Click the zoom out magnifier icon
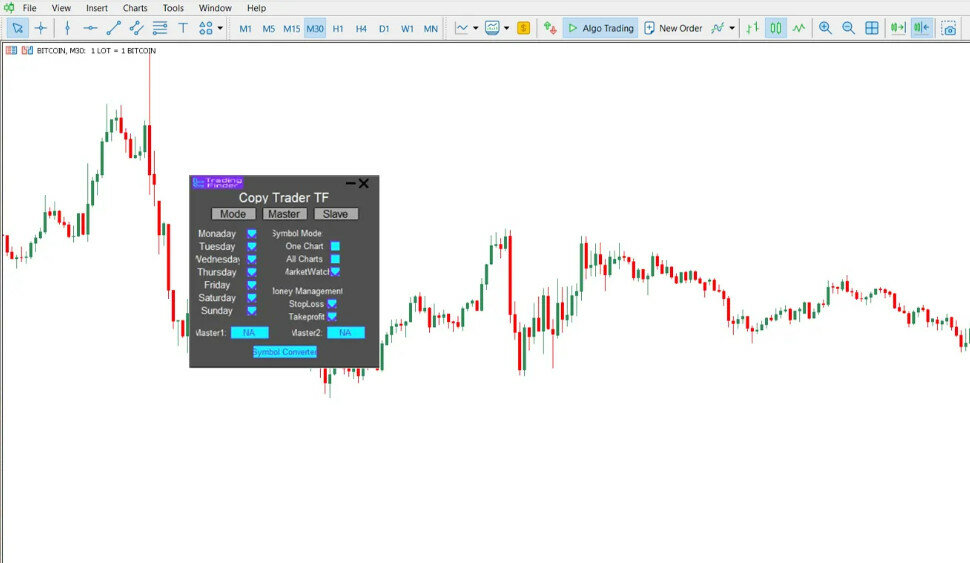 click(848, 28)
